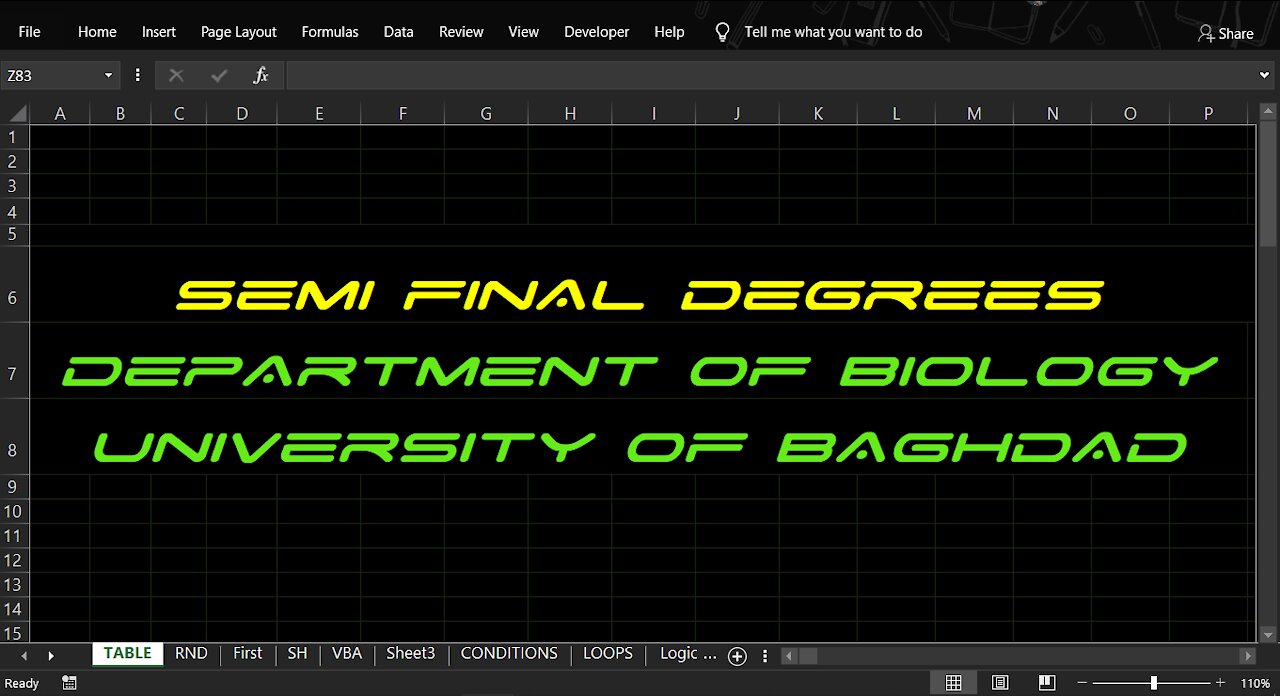Screen dimensions: 1280x696
Task: Open the Data ribbon tab
Action: pyautogui.click(x=398, y=32)
